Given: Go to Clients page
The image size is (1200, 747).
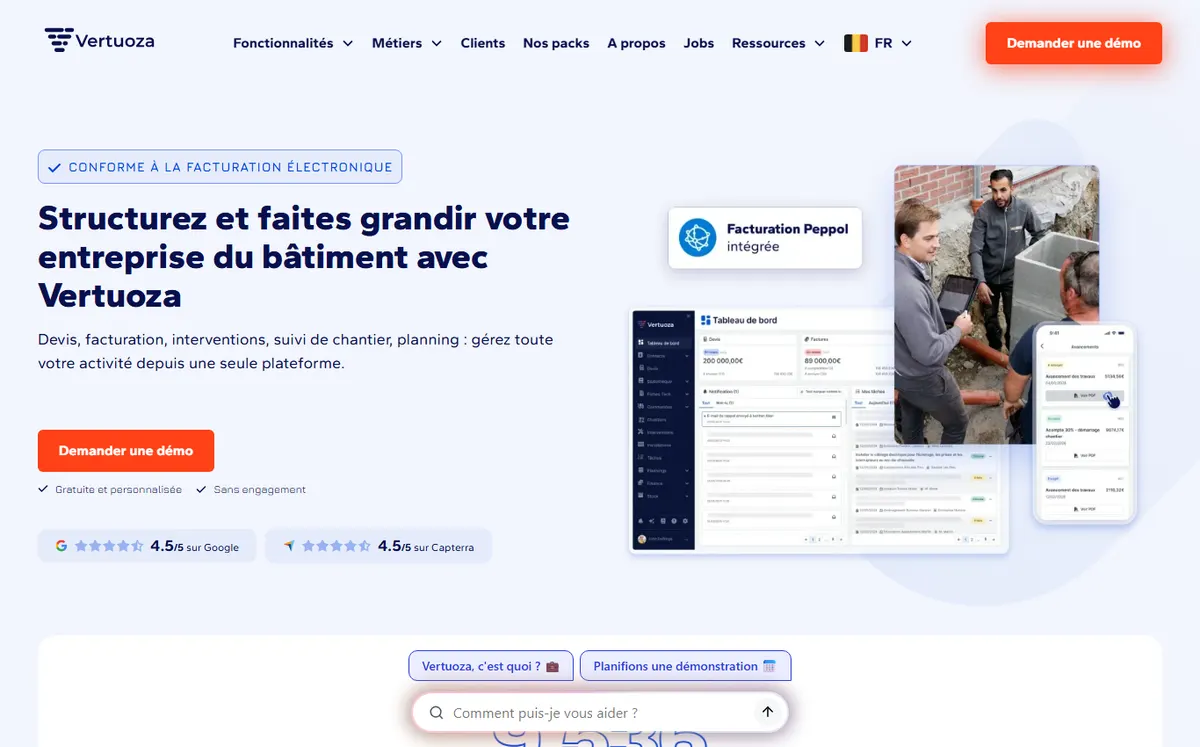Looking at the screenshot, I should point(483,43).
